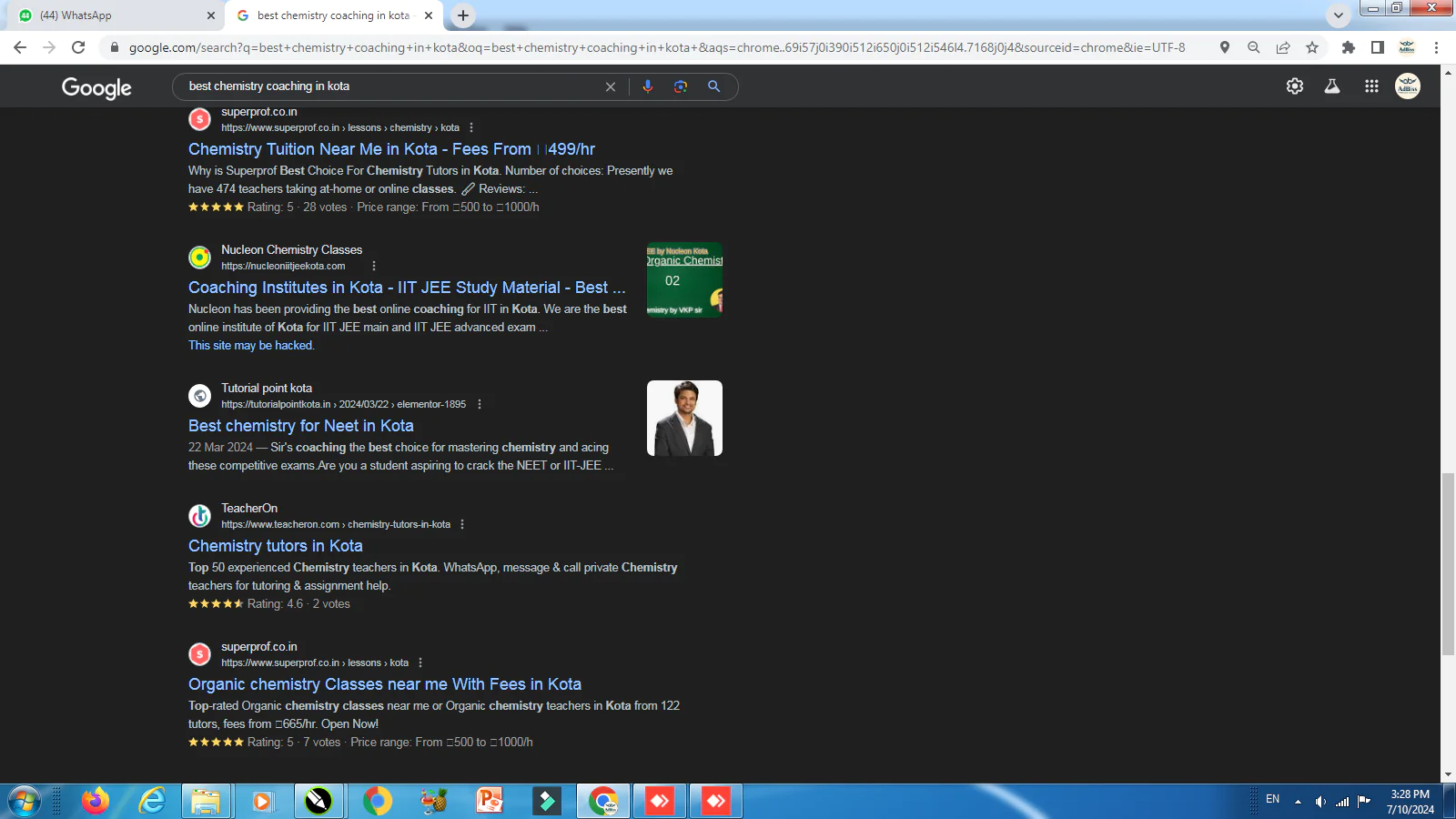1456x819 pixels.
Task: Close the WhatsApp tab
Action: (211, 15)
